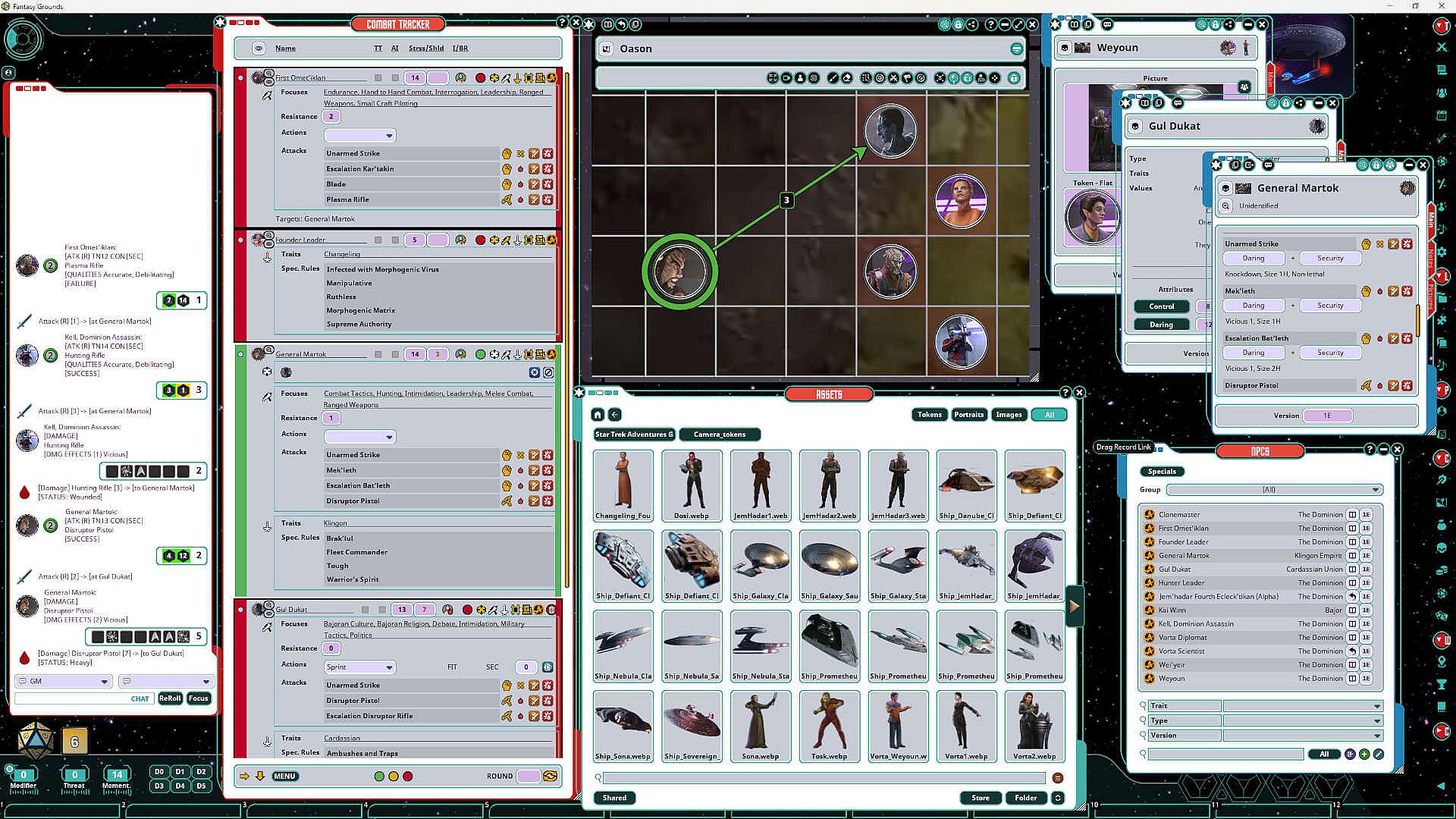Switch to the Tokens asset filter tab
The width and height of the screenshot is (1456, 819).
[929, 415]
